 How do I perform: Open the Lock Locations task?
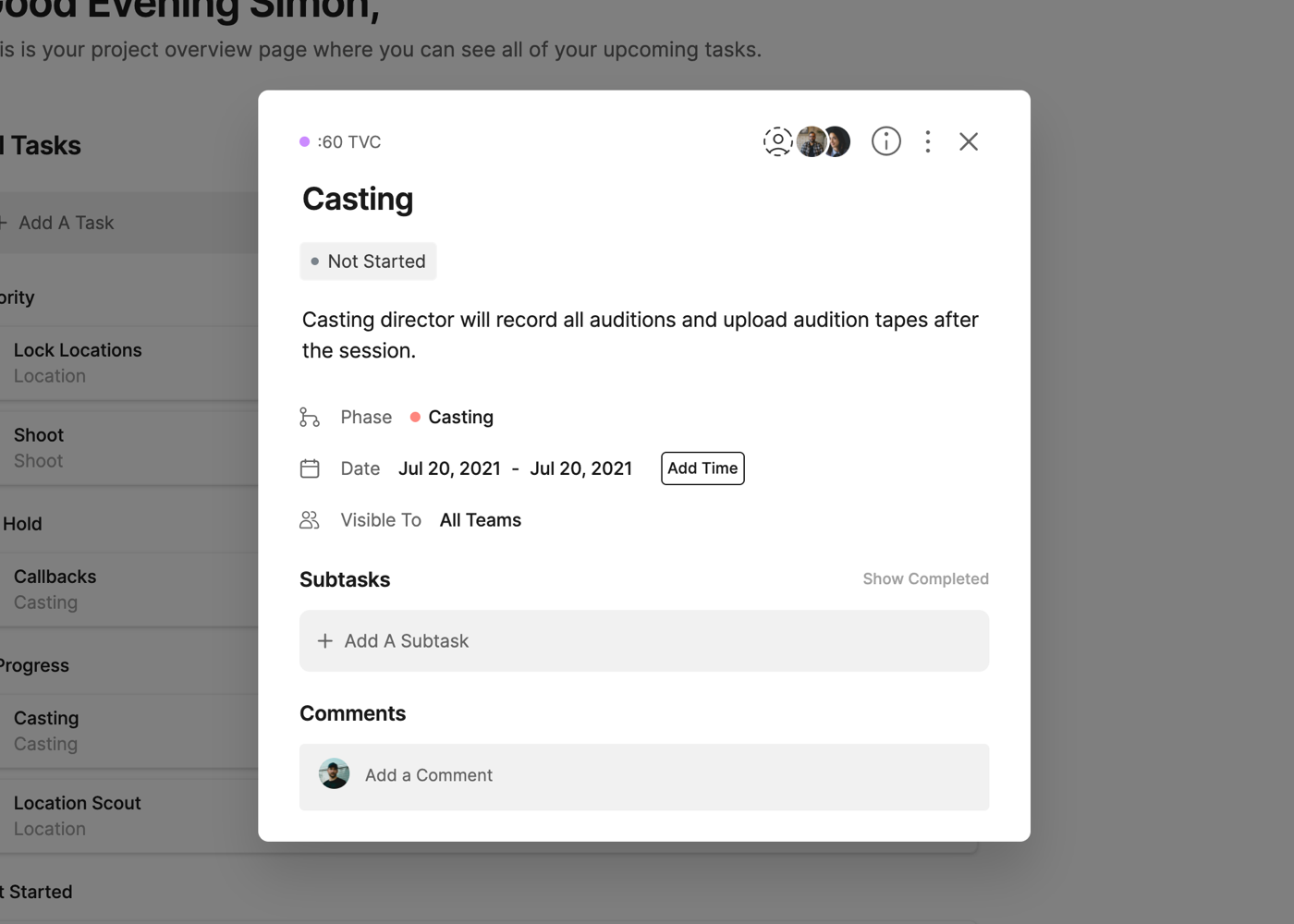pyautogui.click(x=78, y=351)
